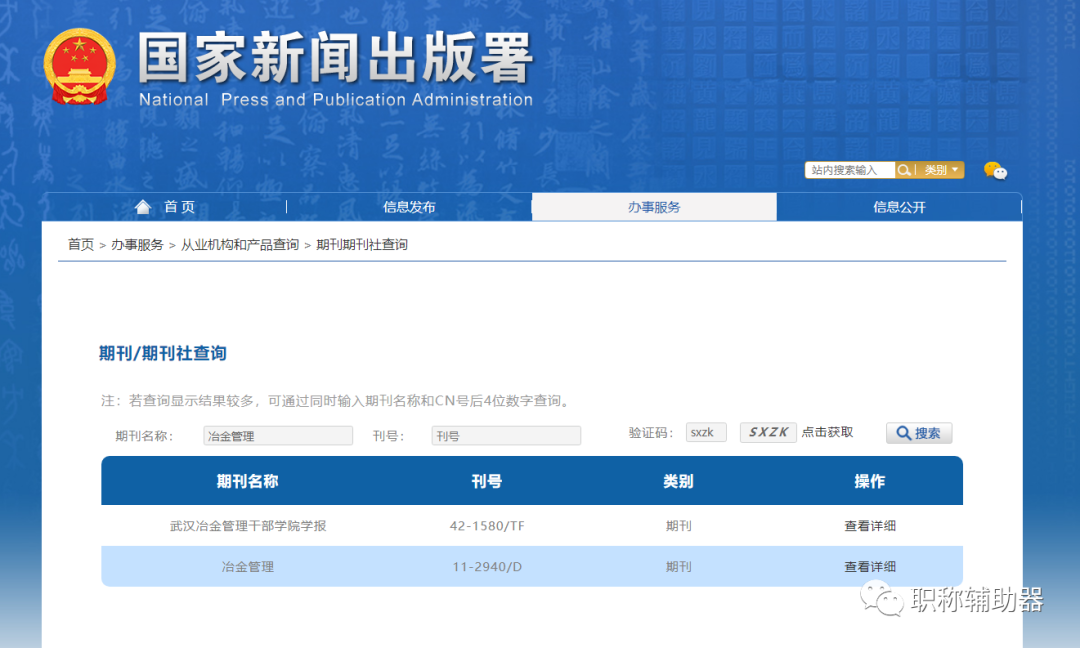Click the 搜索 search button
1080x648 pixels.
coord(918,432)
